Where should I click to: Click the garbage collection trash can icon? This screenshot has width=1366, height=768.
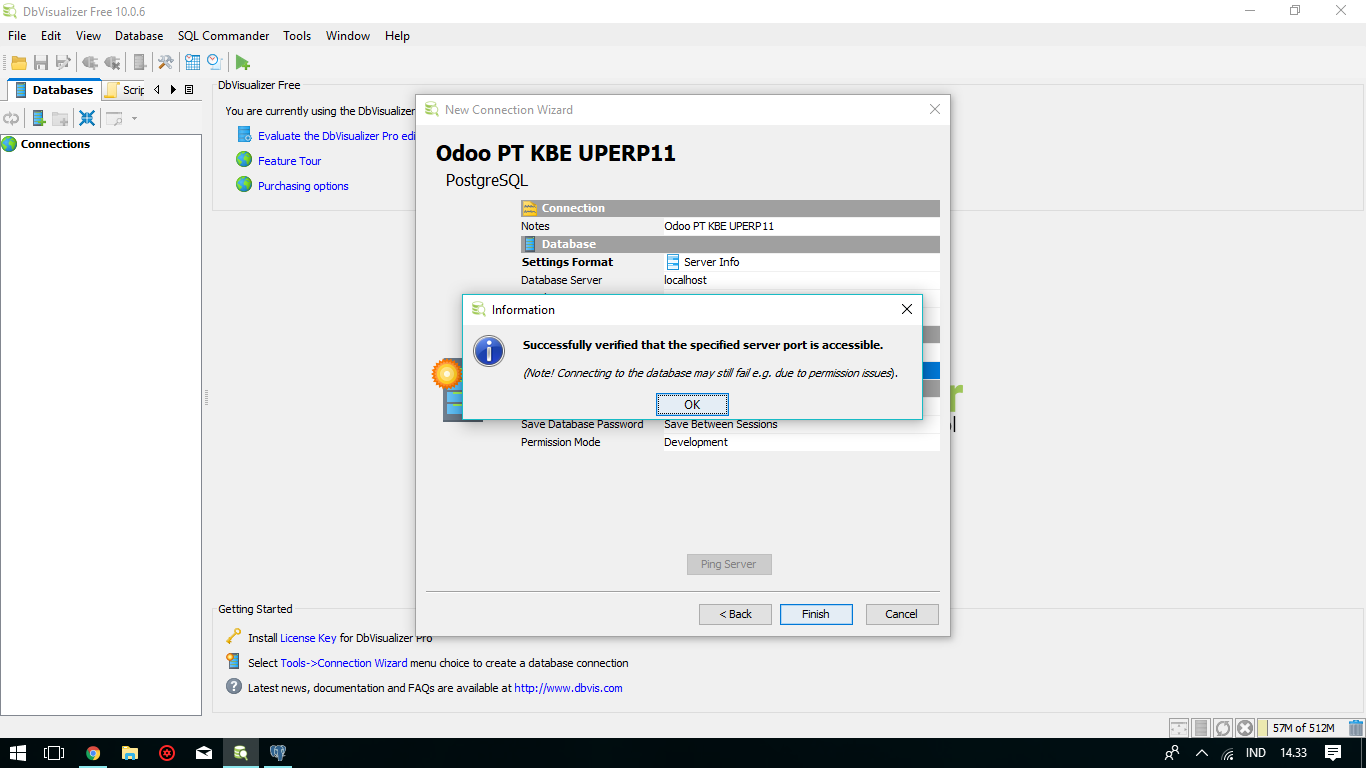tap(1355, 728)
